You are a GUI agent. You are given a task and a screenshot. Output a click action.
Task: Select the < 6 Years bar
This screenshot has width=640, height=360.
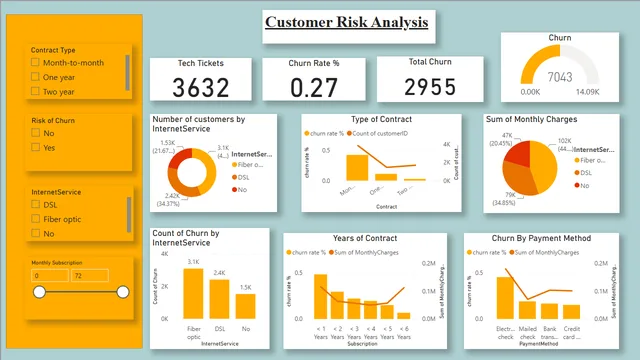click(404, 316)
